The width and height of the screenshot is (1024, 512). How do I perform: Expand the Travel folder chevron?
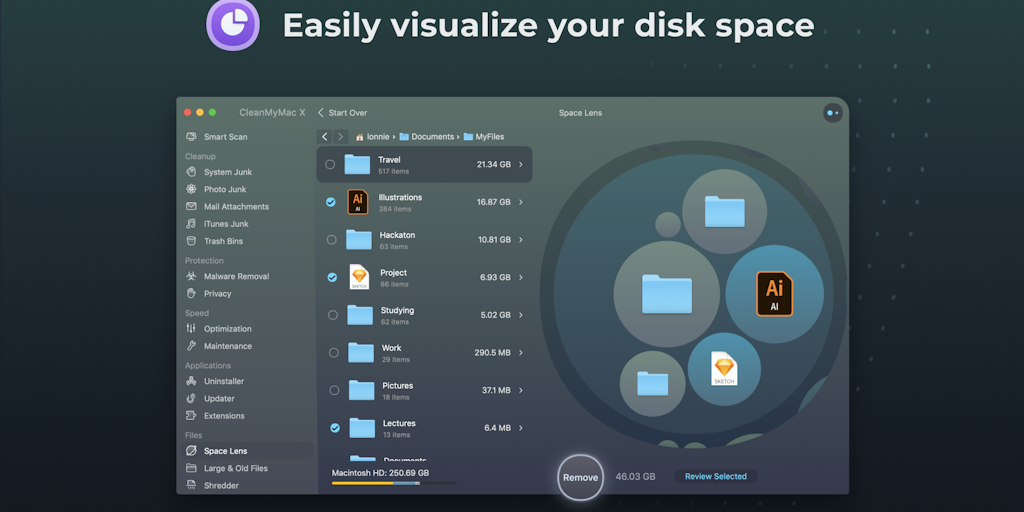coord(520,165)
